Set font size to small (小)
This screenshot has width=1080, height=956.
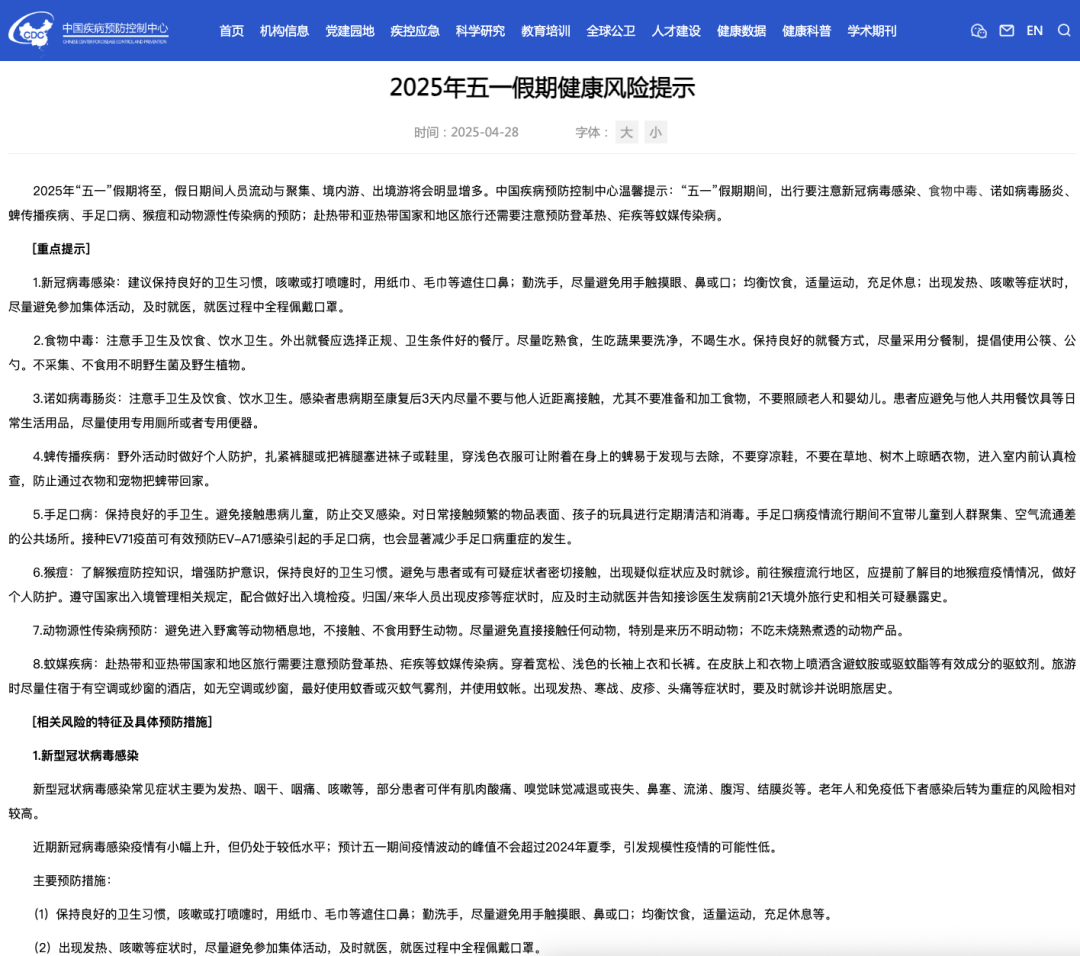point(655,132)
